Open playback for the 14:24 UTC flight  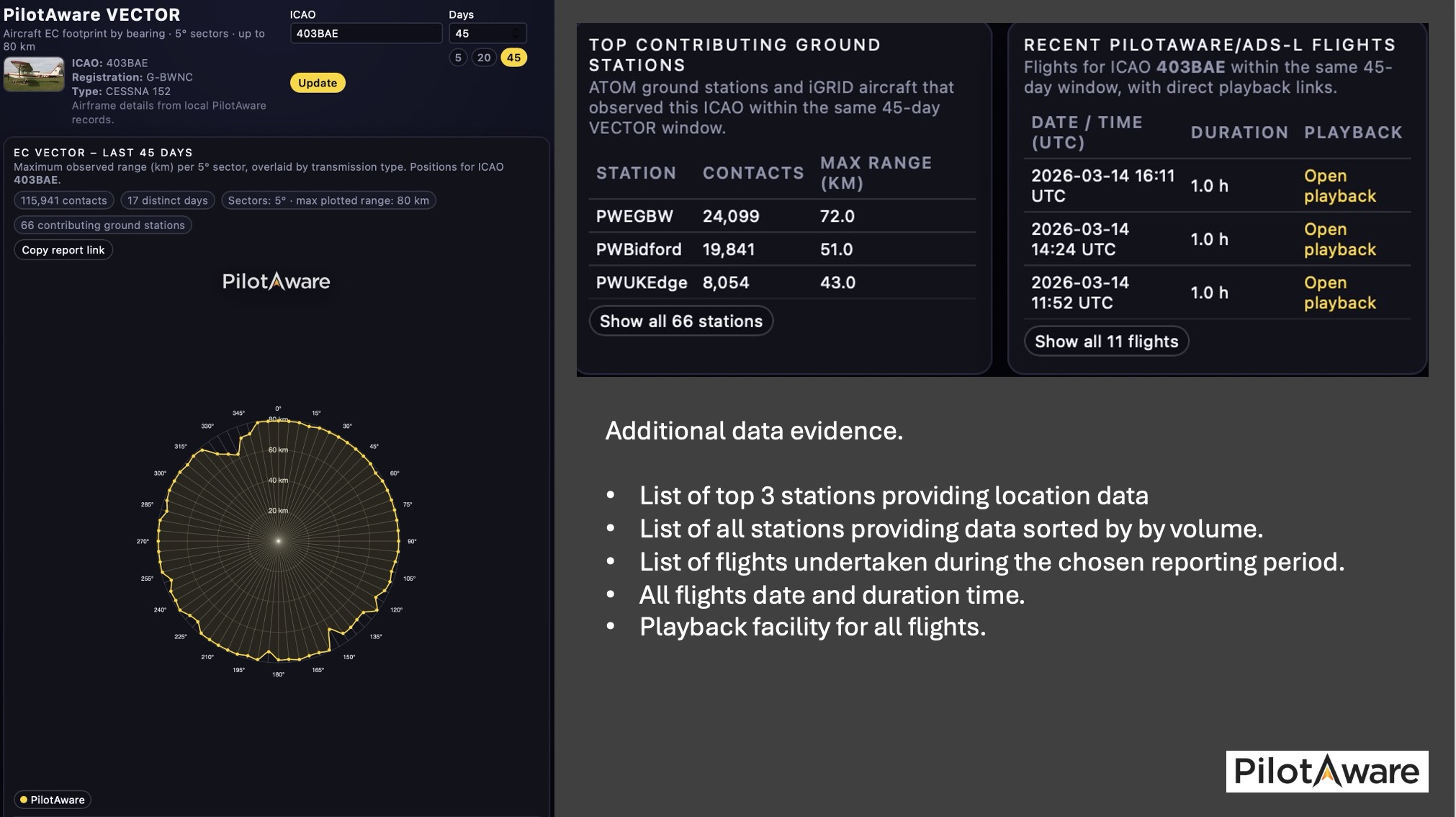pos(1339,239)
